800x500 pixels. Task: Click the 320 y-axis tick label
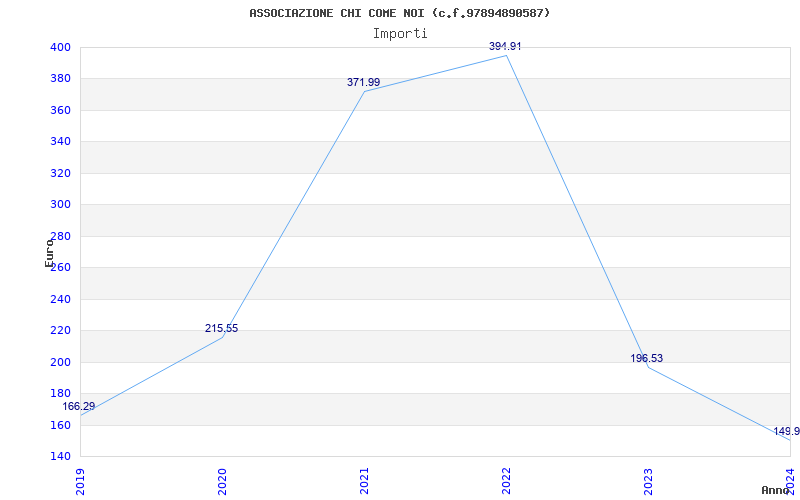(x=60, y=173)
